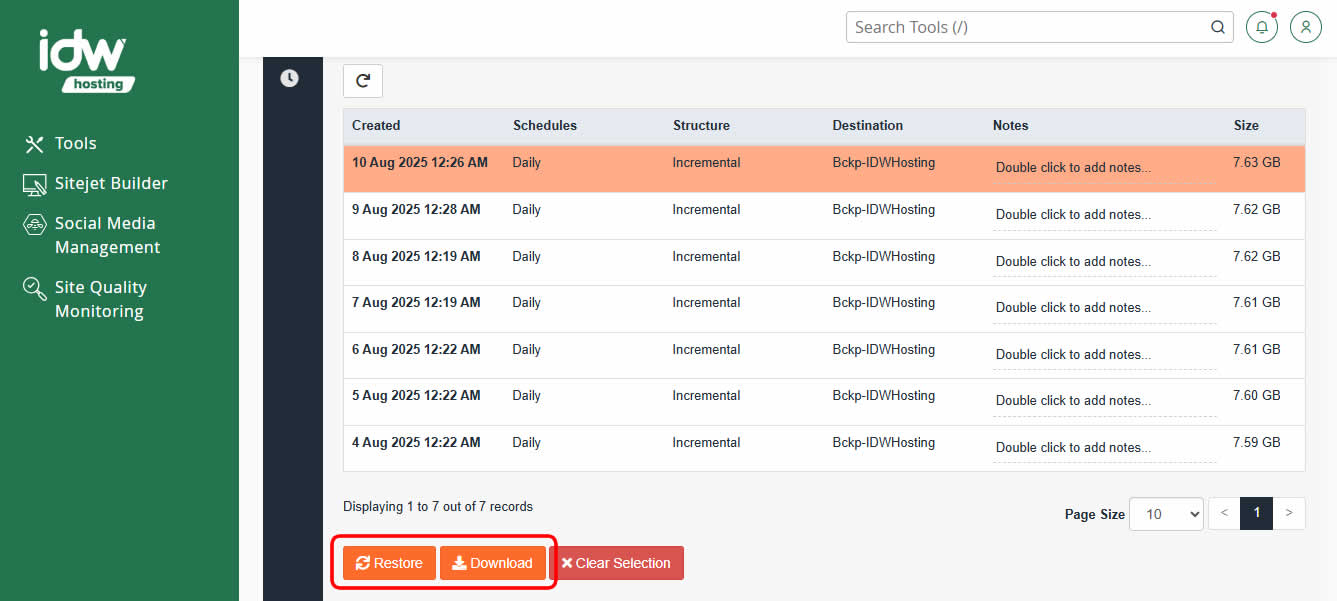Screen dimensions: 1337x601
Task: Restore the selected backup
Action: [x=389, y=563]
